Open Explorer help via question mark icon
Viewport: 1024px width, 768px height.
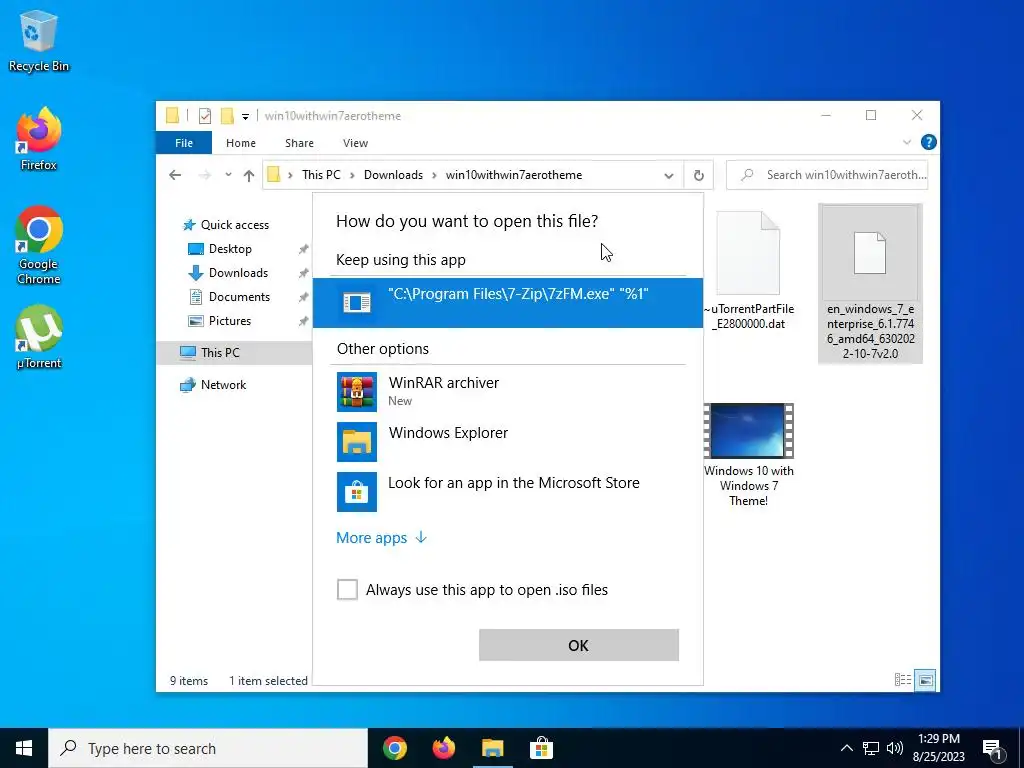tap(928, 142)
